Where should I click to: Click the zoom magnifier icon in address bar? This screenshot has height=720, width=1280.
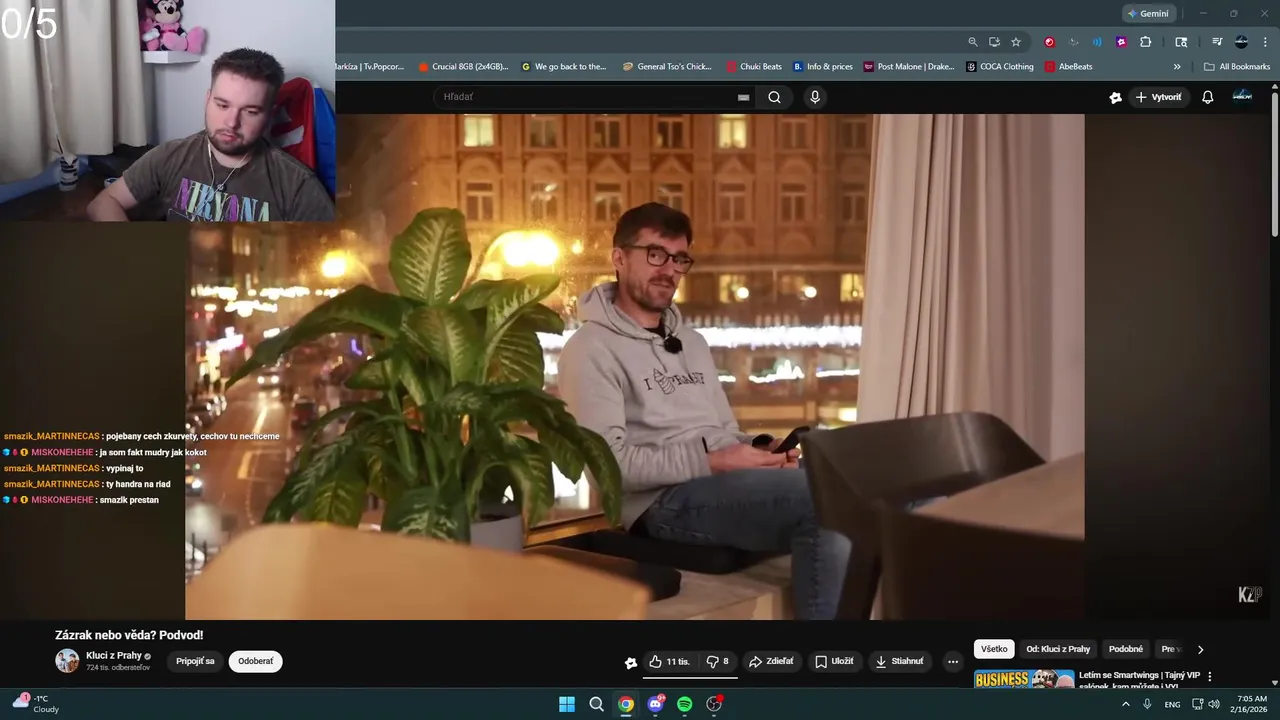click(x=972, y=42)
